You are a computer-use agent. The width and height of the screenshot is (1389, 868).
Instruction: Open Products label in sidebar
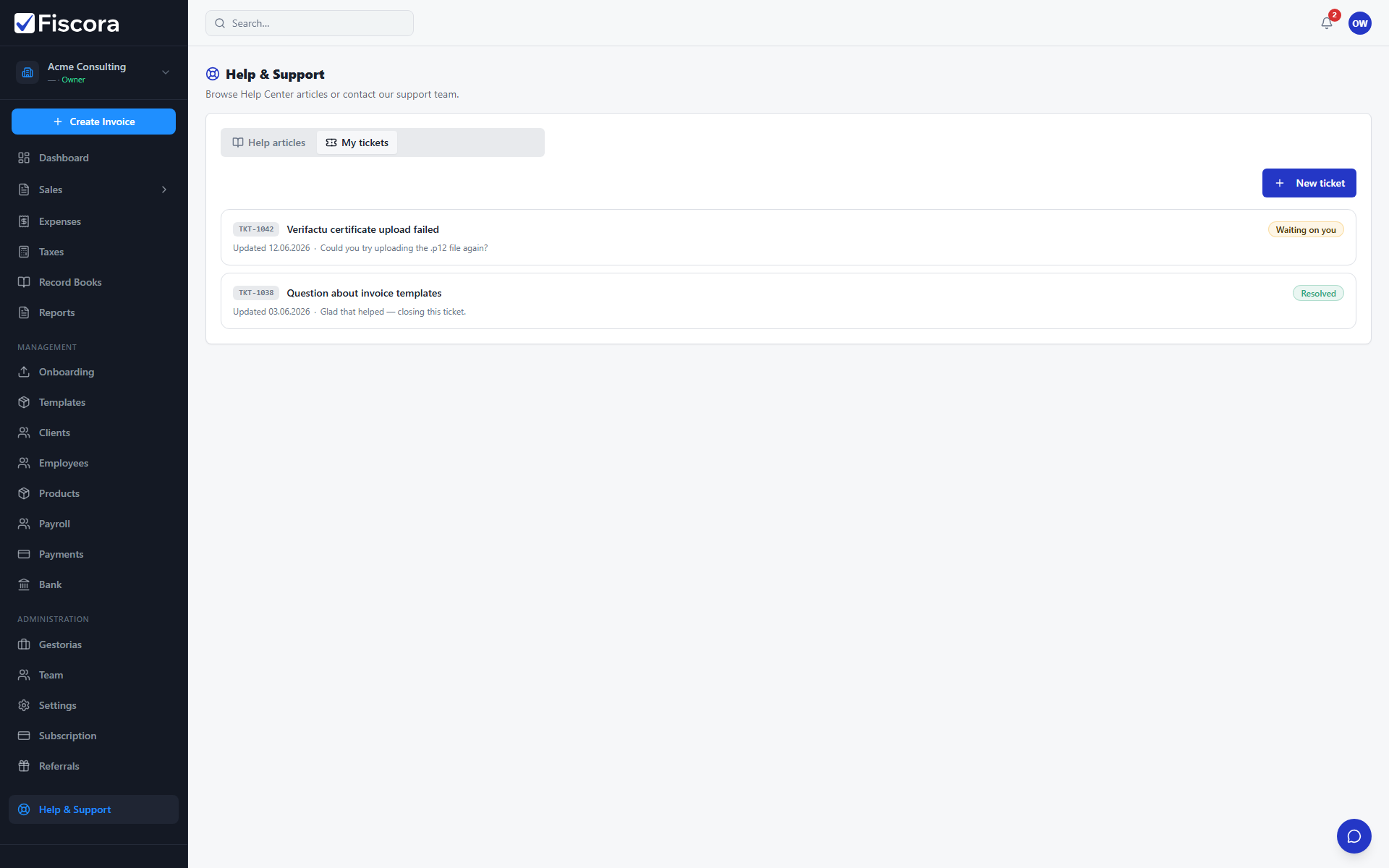pyautogui.click(x=59, y=493)
